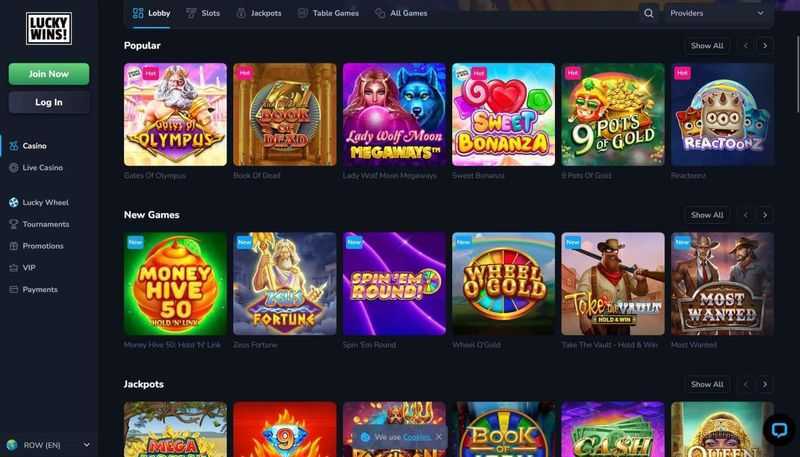Open the ROW (EN) region selector
This screenshot has height=457, width=800.
[48, 445]
